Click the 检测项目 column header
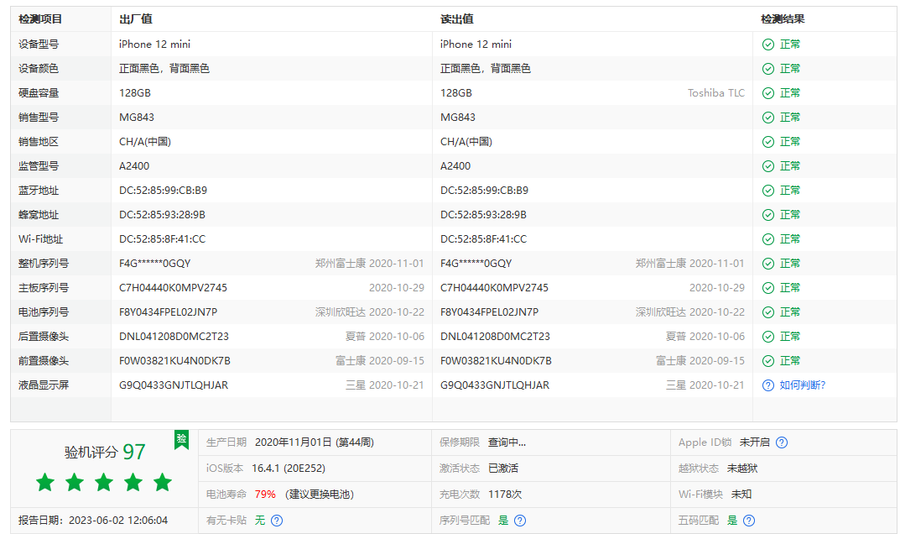 point(40,19)
